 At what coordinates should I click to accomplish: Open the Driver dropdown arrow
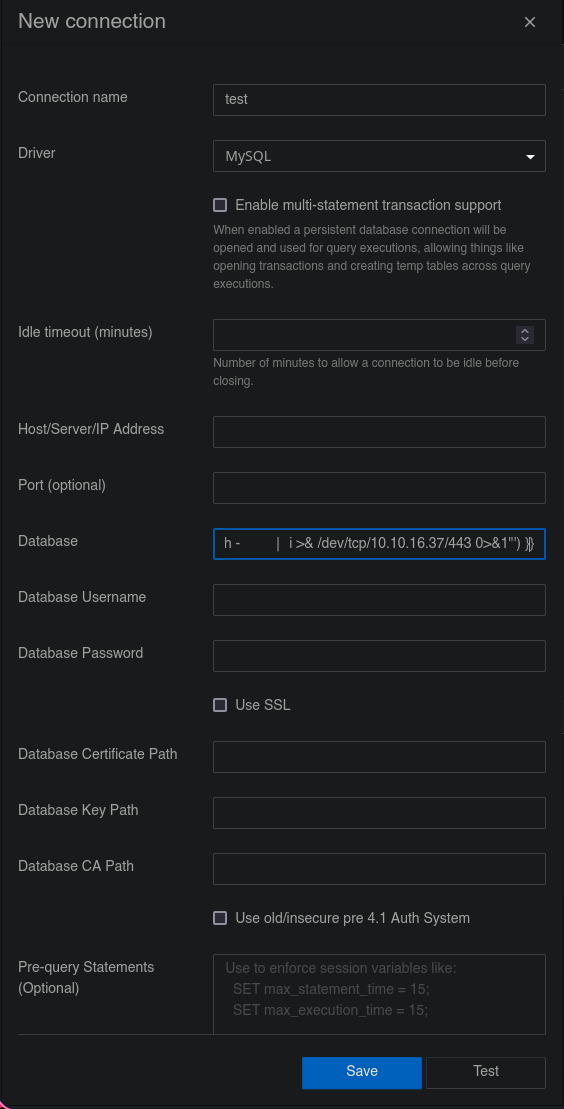[x=530, y=157]
